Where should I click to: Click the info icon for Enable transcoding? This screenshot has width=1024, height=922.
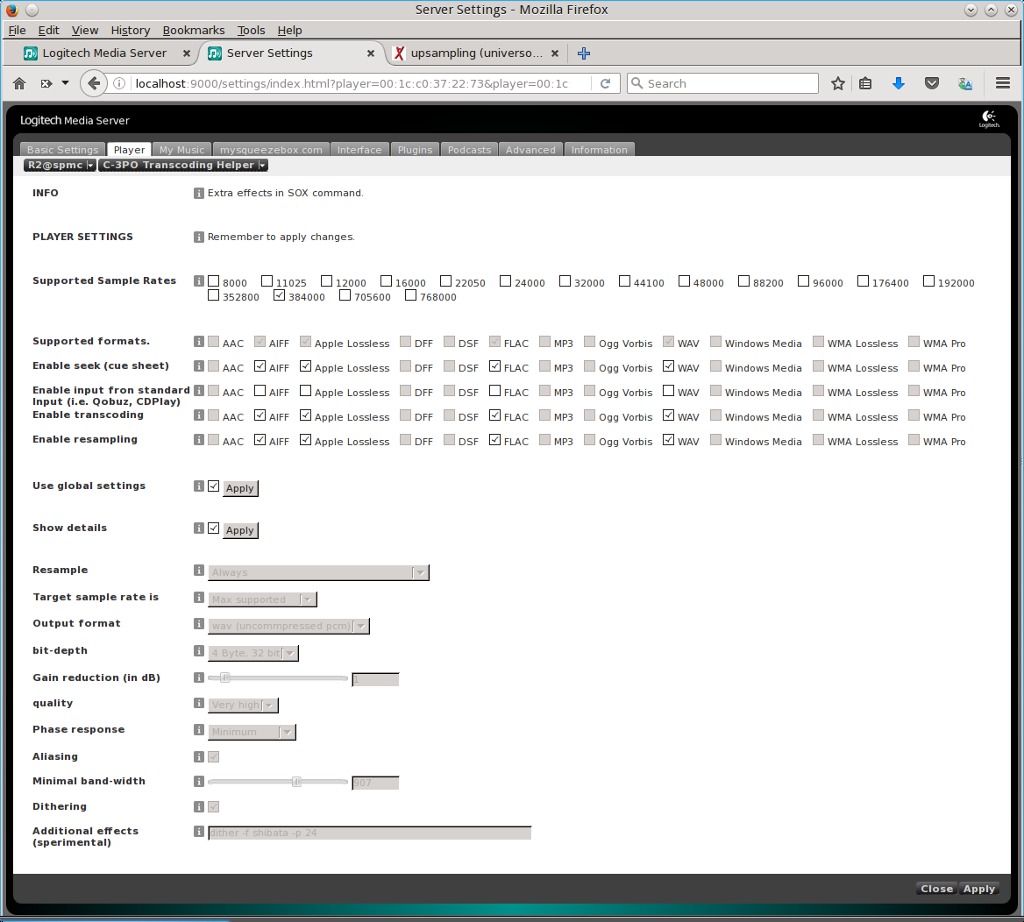click(199, 415)
